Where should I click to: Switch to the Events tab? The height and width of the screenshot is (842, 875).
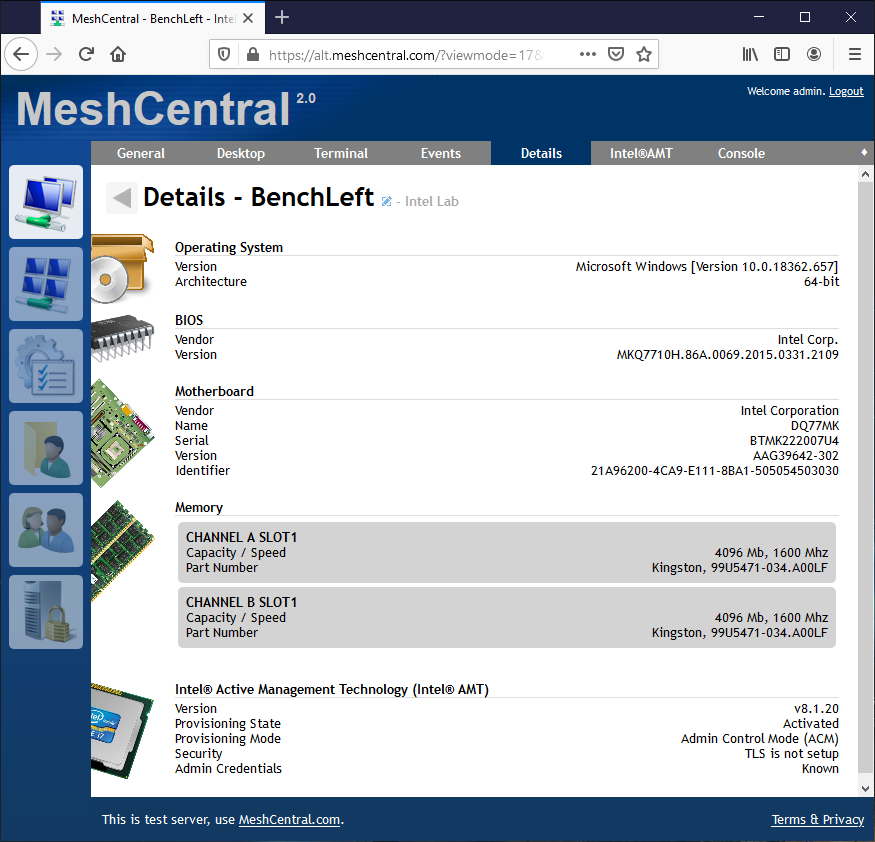441,153
